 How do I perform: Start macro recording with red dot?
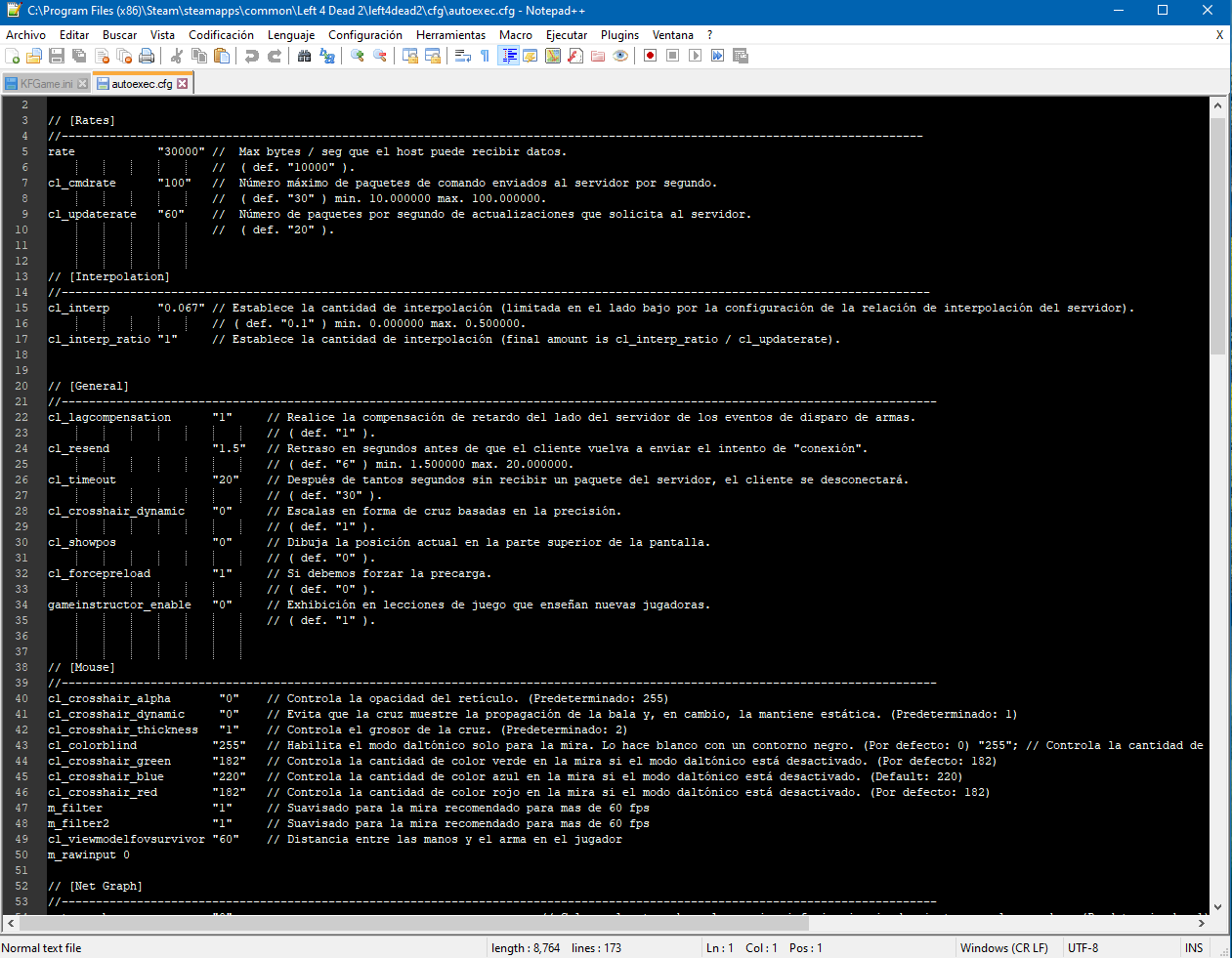(651, 56)
